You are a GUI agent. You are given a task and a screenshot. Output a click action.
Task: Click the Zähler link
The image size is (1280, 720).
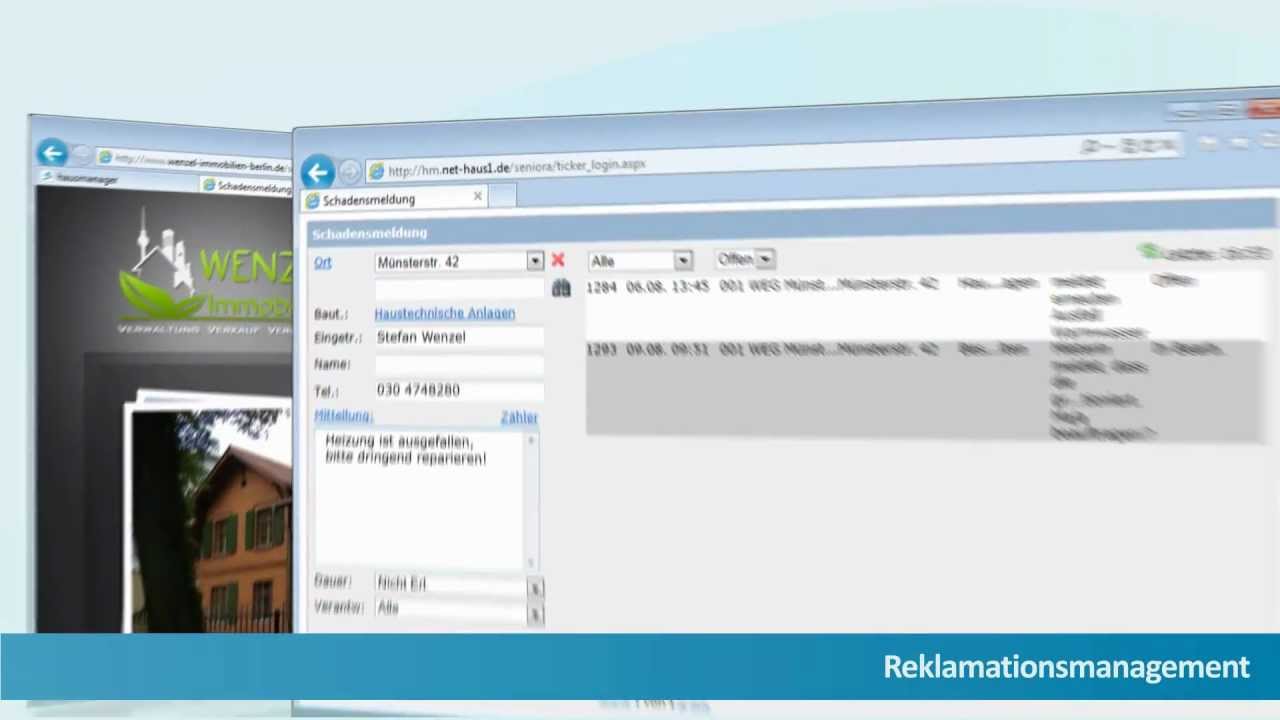[x=519, y=417]
